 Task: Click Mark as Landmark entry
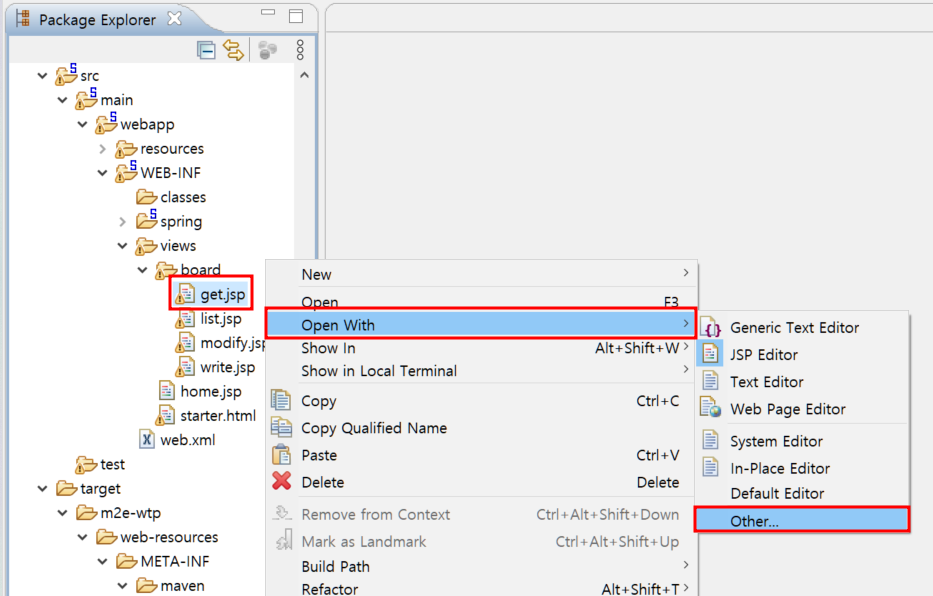coord(481,541)
